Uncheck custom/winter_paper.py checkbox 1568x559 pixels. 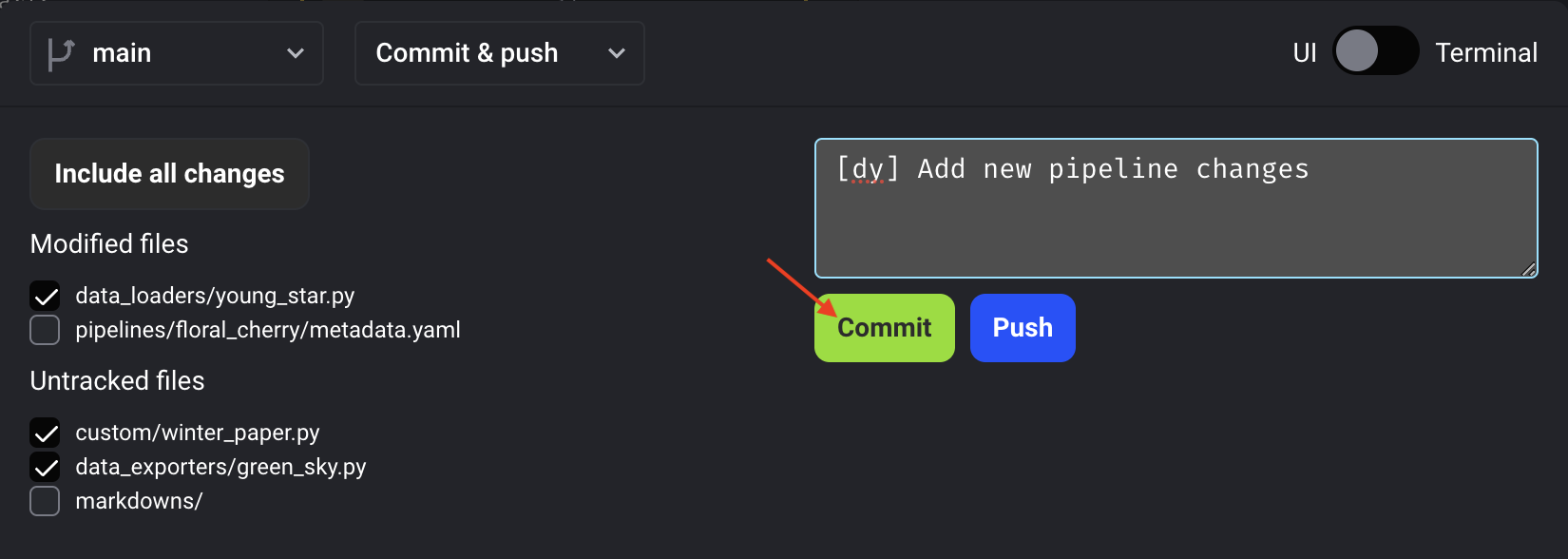[x=45, y=433]
